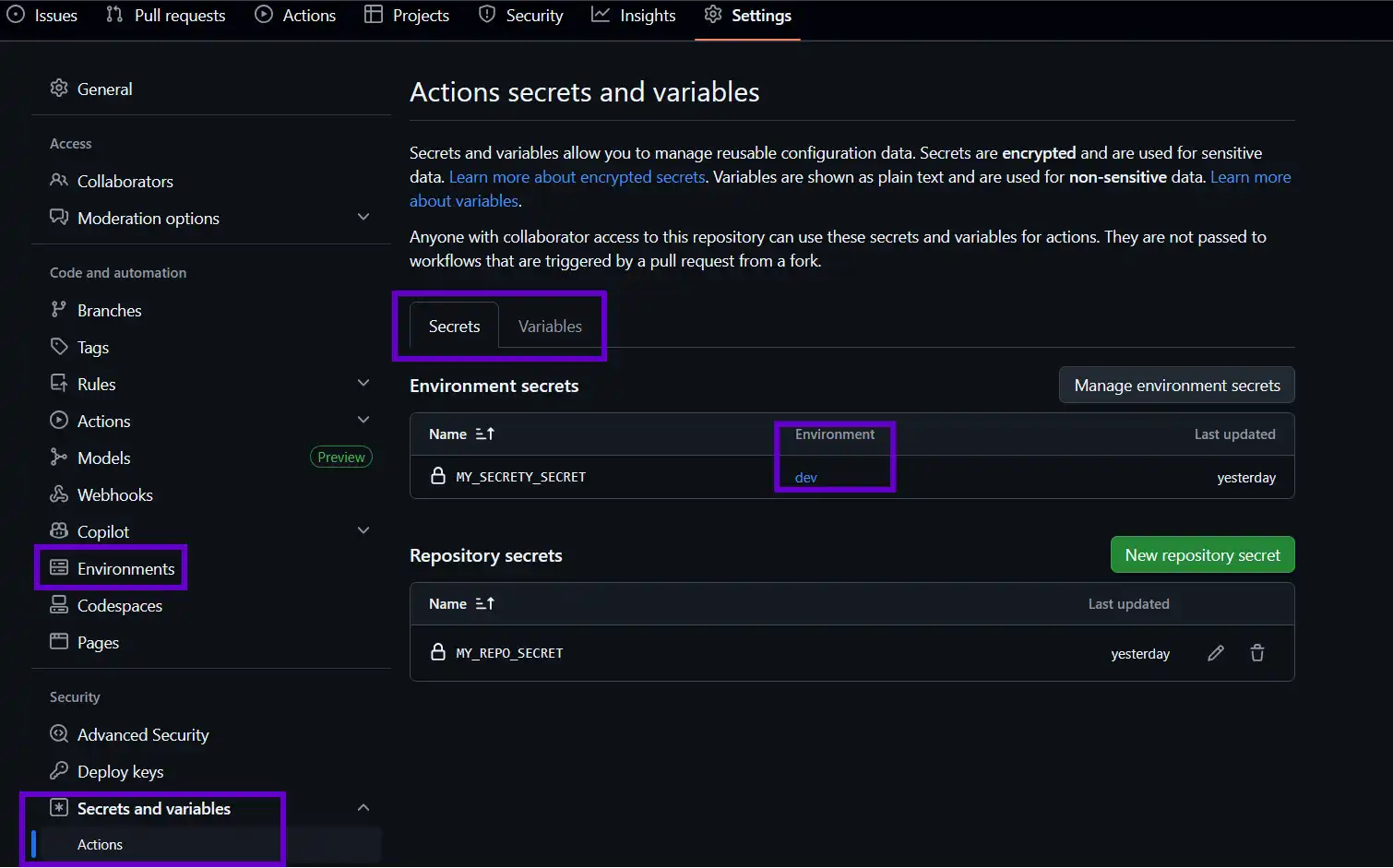Sort environment secrets by Name arrow icon
This screenshot has height=868, width=1393.
tap(485, 434)
